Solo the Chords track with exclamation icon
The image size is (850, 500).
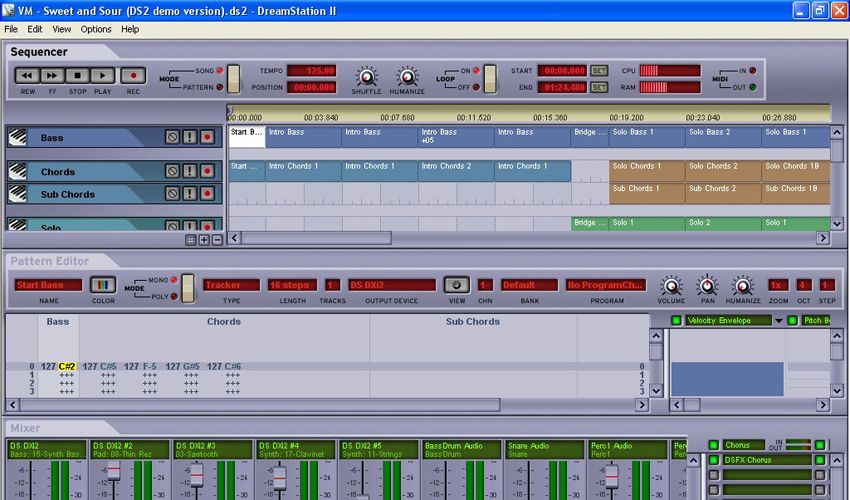pyautogui.click(x=190, y=171)
